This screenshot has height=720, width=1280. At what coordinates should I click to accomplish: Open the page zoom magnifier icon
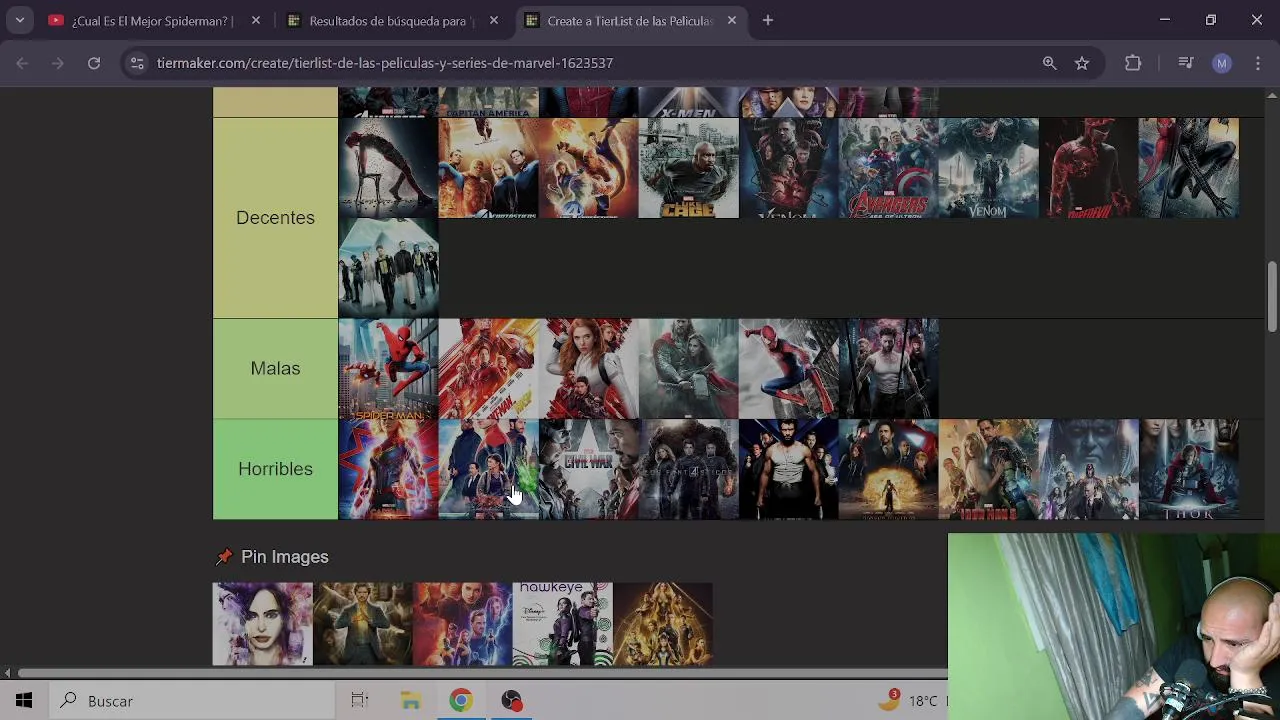tap(1049, 63)
